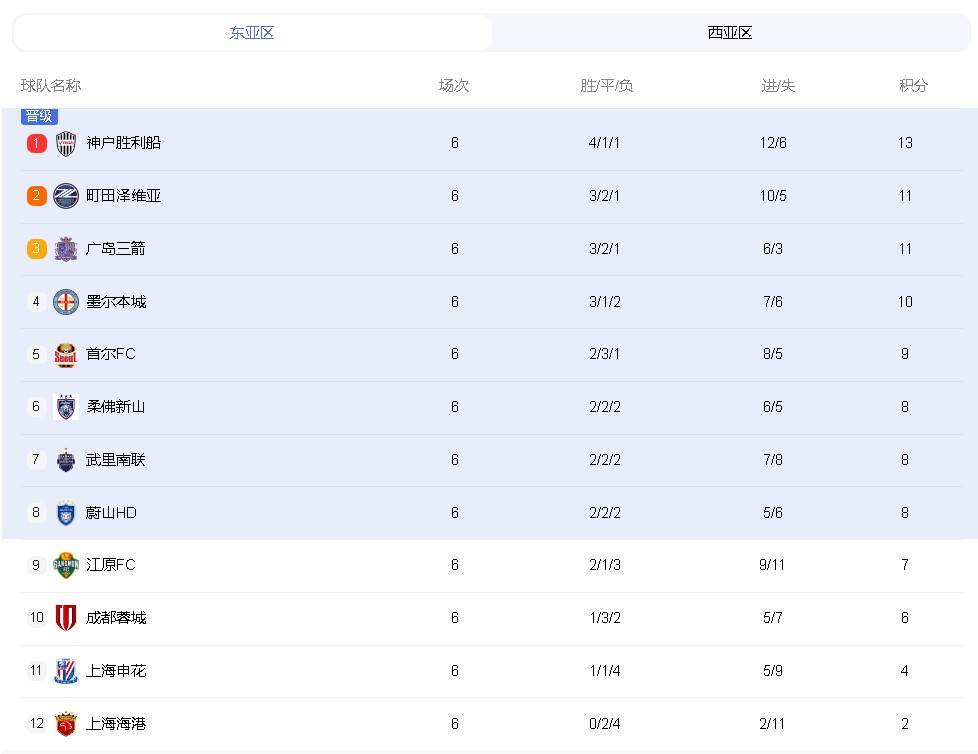Click the Sanfrecce Hiroshima (广岛三箭) badge

[x=65, y=248]
